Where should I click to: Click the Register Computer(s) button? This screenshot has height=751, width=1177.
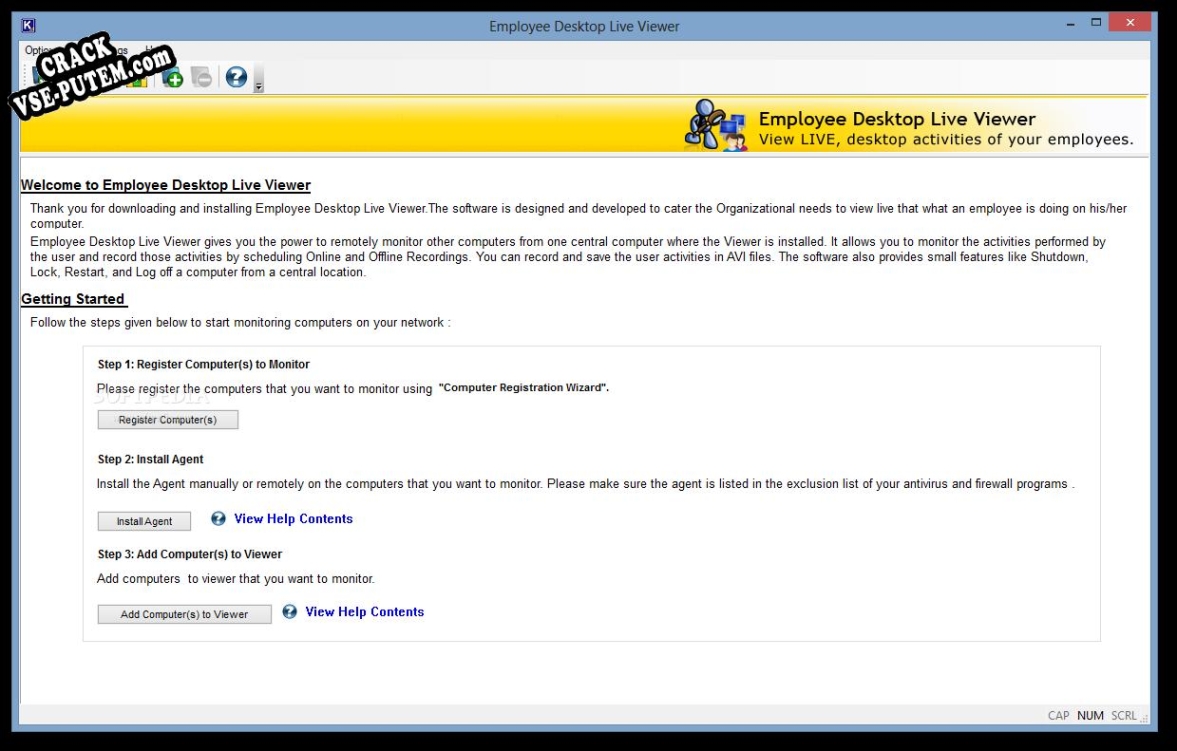[168, 420]
